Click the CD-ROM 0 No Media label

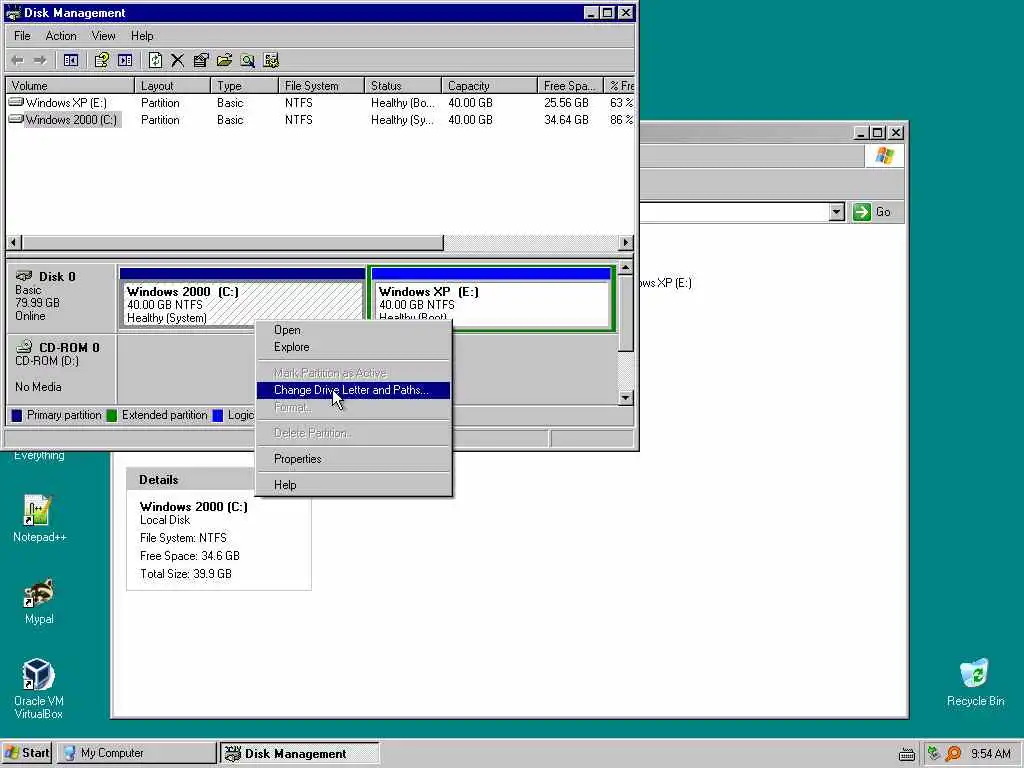(x=39, y=387)
